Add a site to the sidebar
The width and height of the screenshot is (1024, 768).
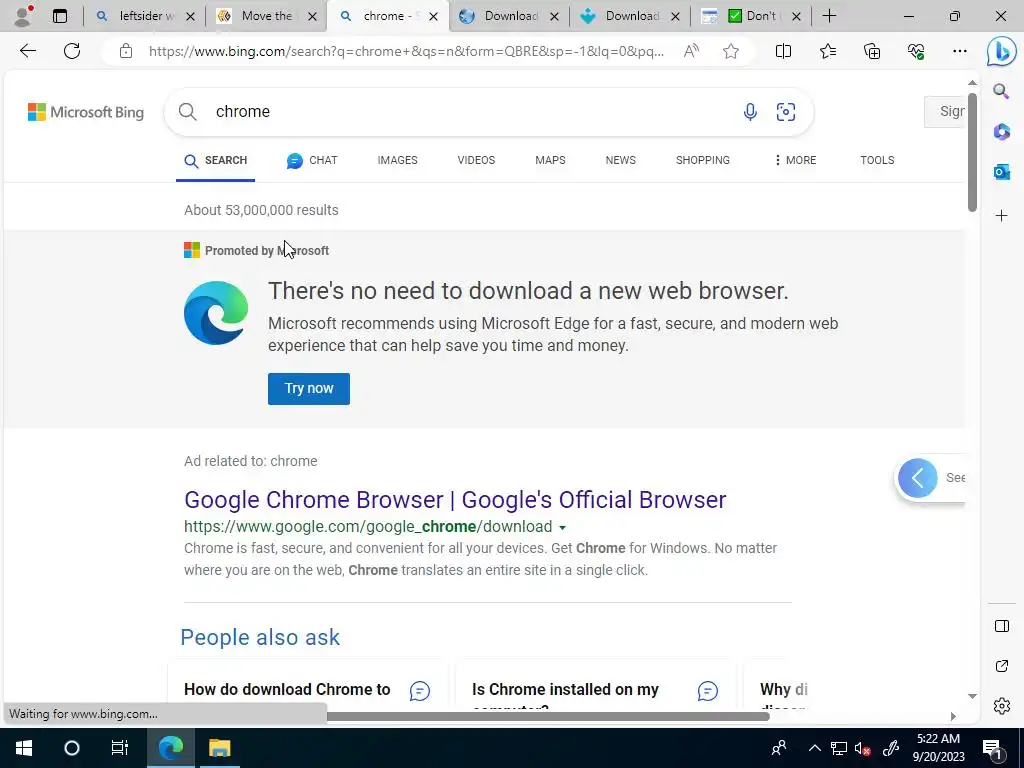1002,216
